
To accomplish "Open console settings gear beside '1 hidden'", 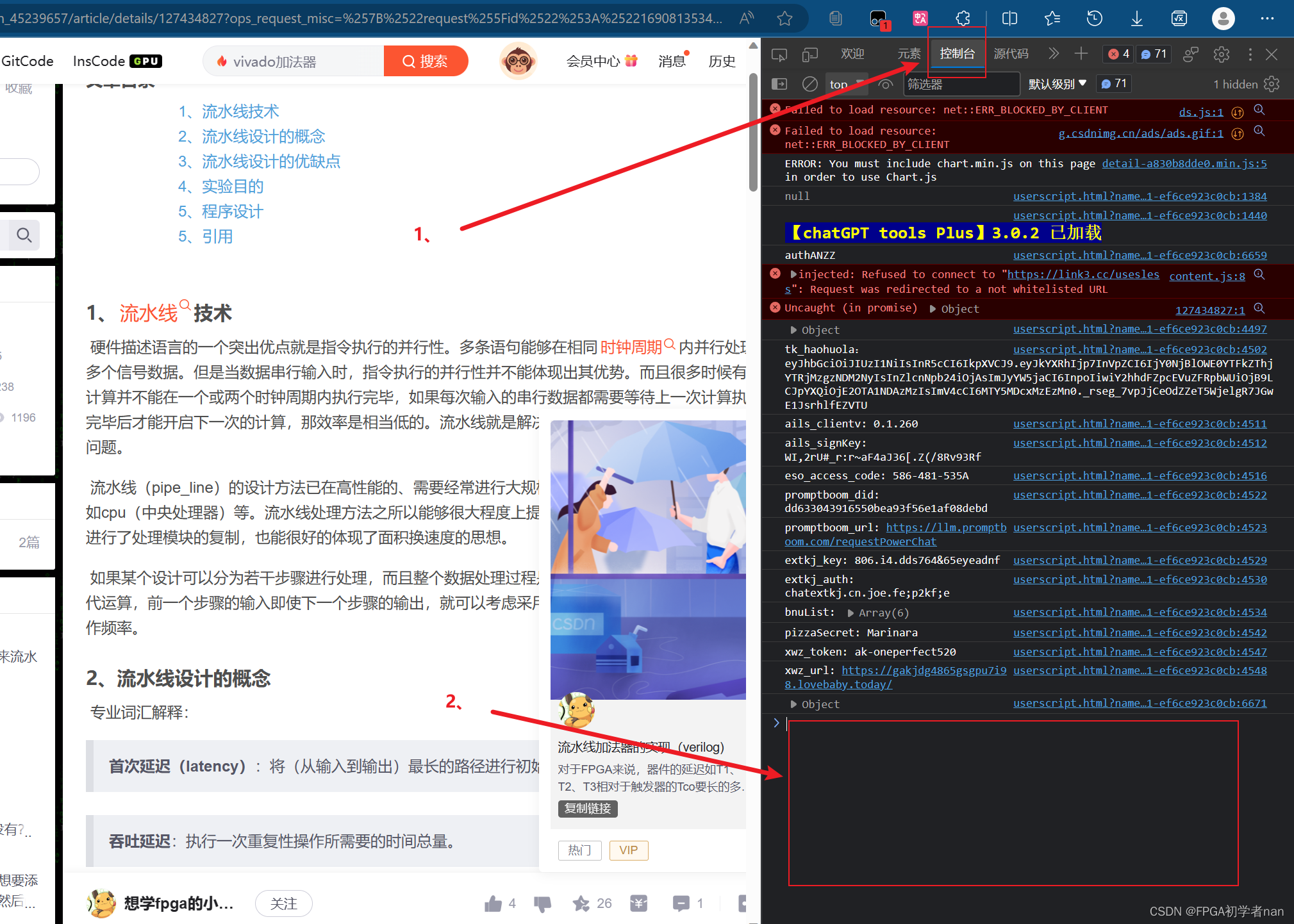I will (x=1272, y=84).
